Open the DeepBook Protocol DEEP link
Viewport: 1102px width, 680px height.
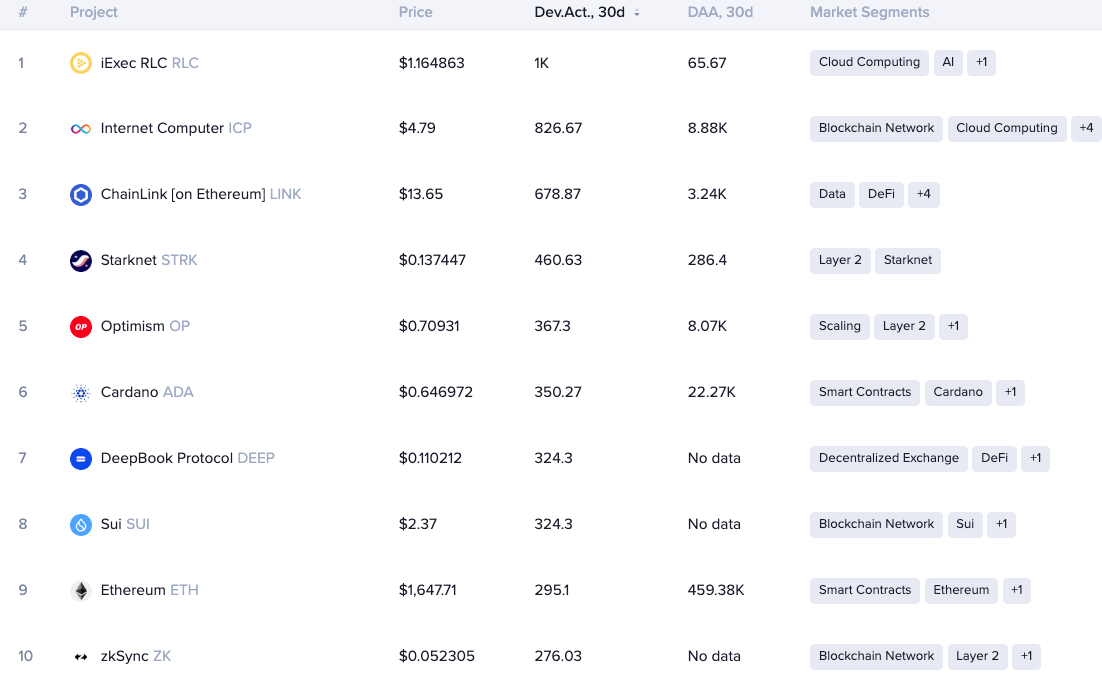(x=187, y=459)
